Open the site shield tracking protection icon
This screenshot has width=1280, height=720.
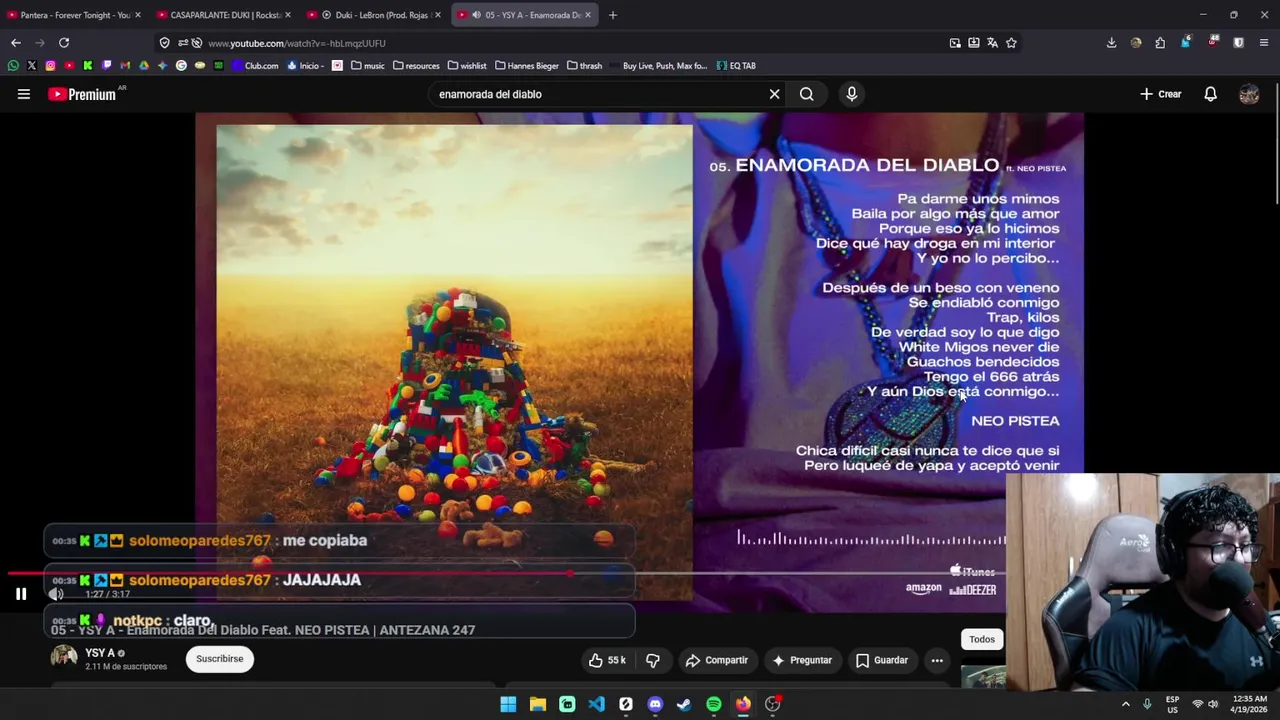click(x=165, y=43)
